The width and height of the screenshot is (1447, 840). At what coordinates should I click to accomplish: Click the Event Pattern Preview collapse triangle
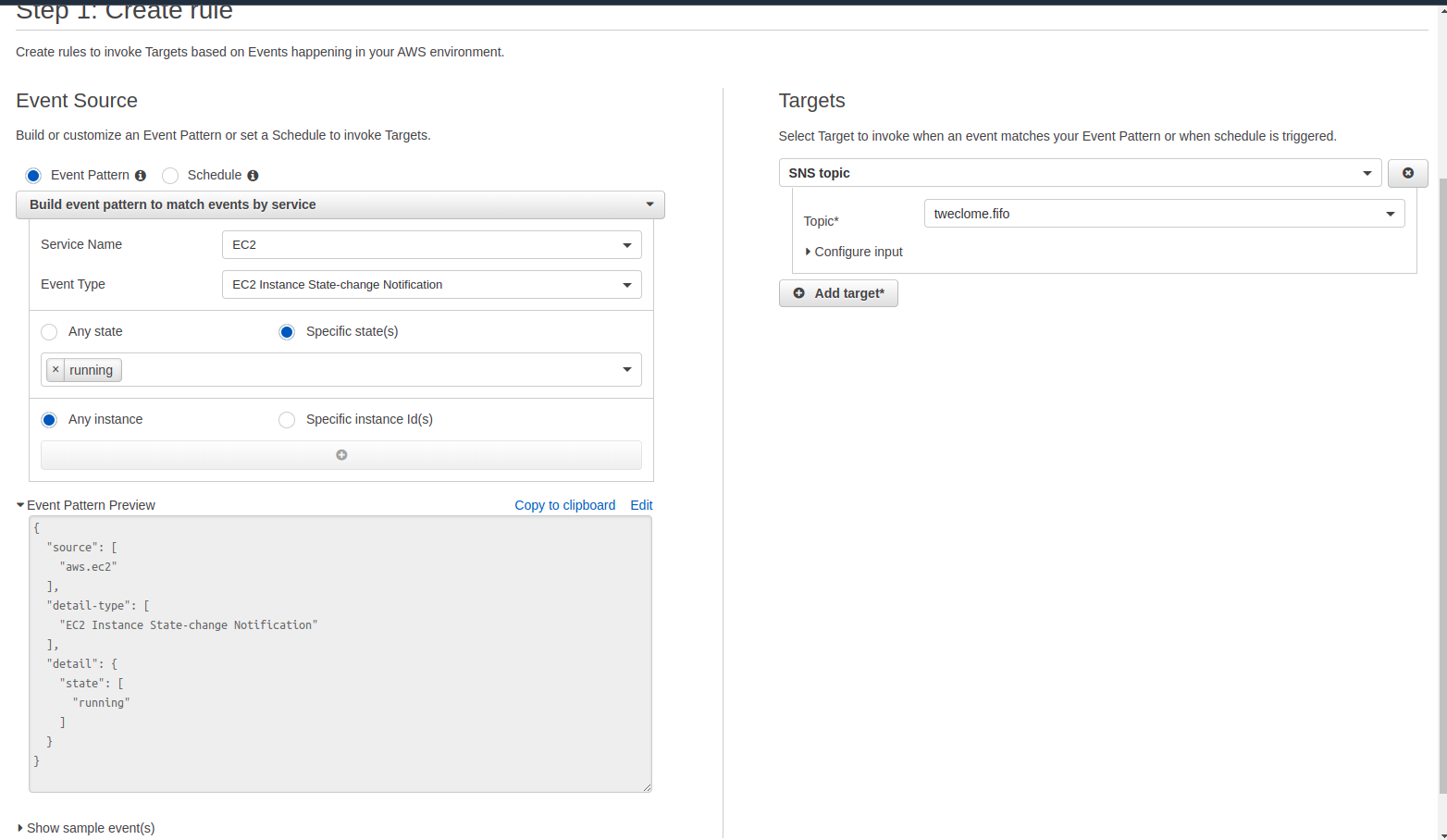19,504
